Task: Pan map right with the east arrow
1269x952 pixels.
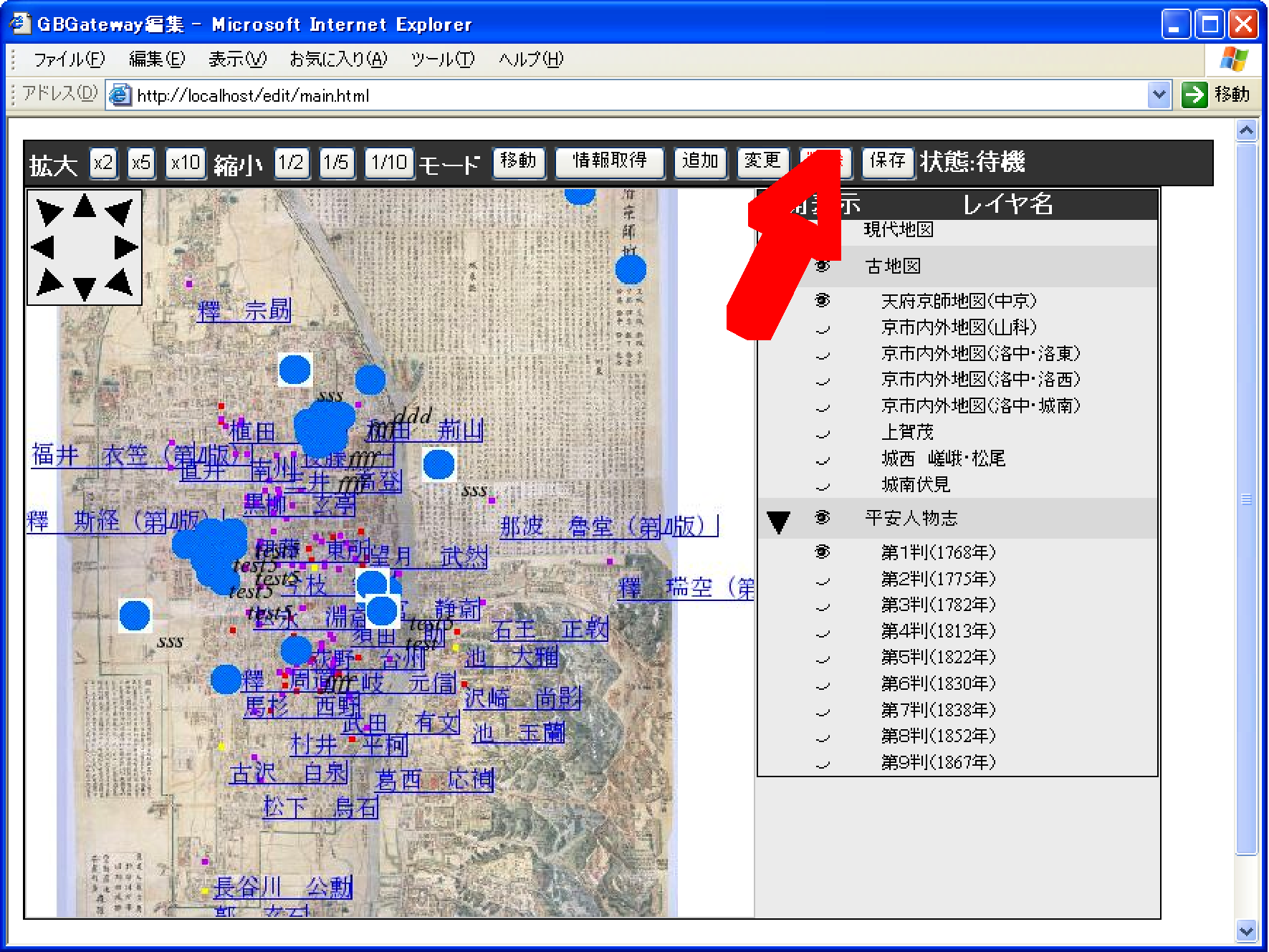Action: click(126, 248)
